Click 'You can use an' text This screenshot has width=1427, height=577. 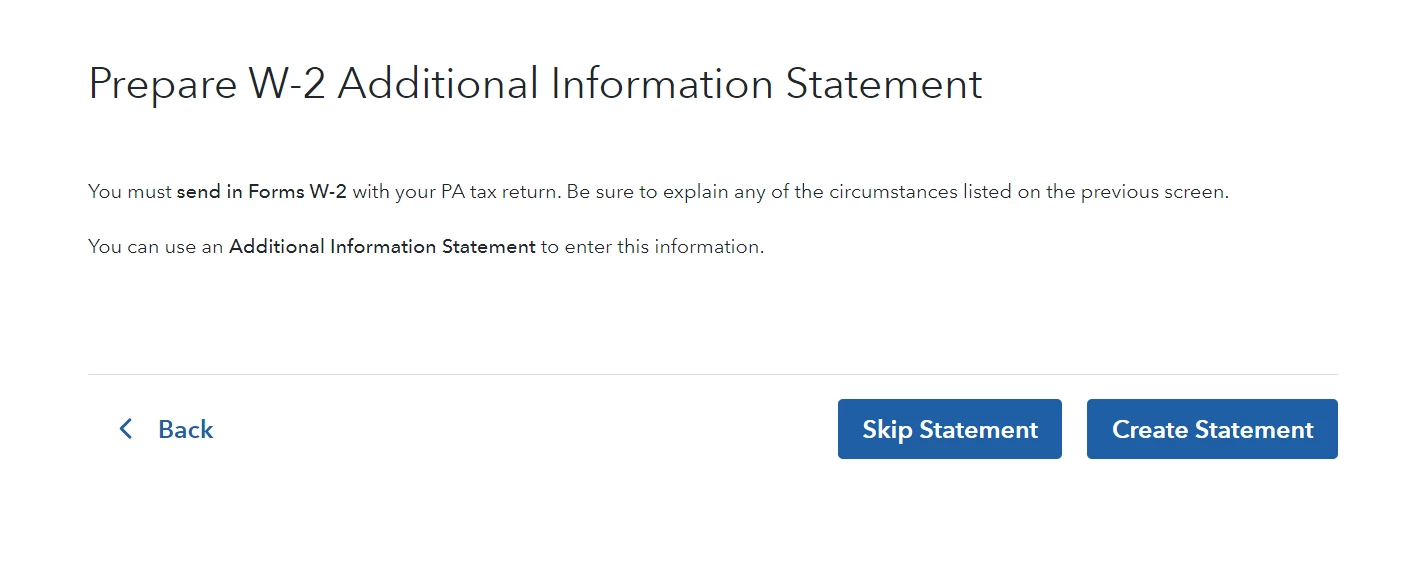tap(155, 247)
